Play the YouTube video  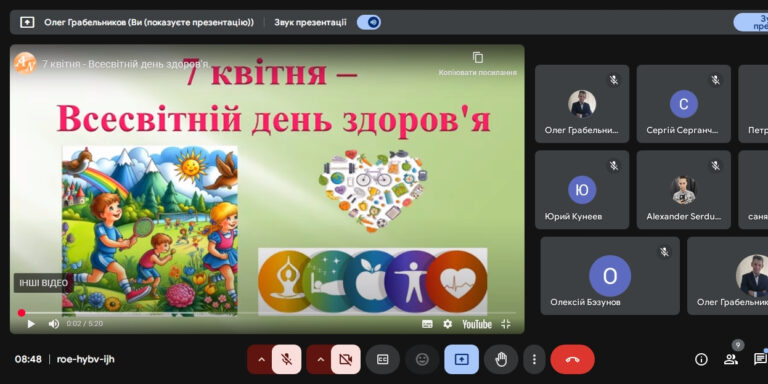click(31, 324)
